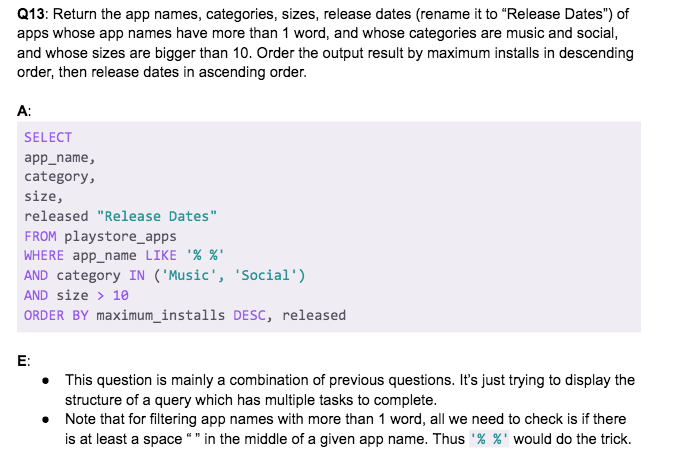This screenshot has width=680, height=458.
Task: Click the bold E: explanation label
Action: click(x=23, y=361)
